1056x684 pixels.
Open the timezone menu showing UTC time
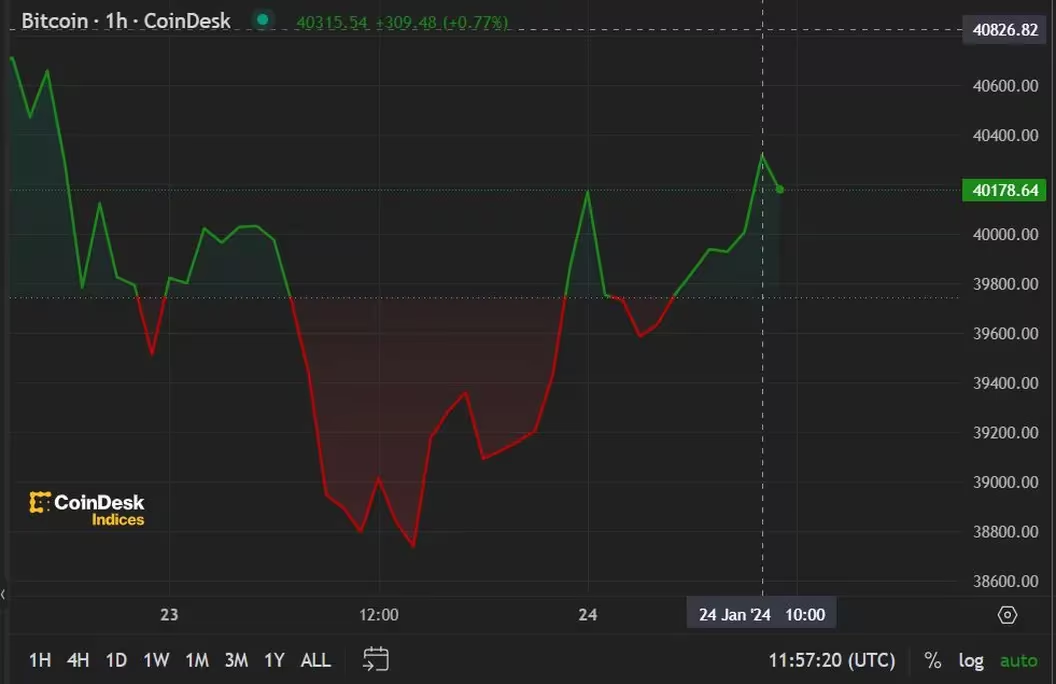tap(831, 660)
